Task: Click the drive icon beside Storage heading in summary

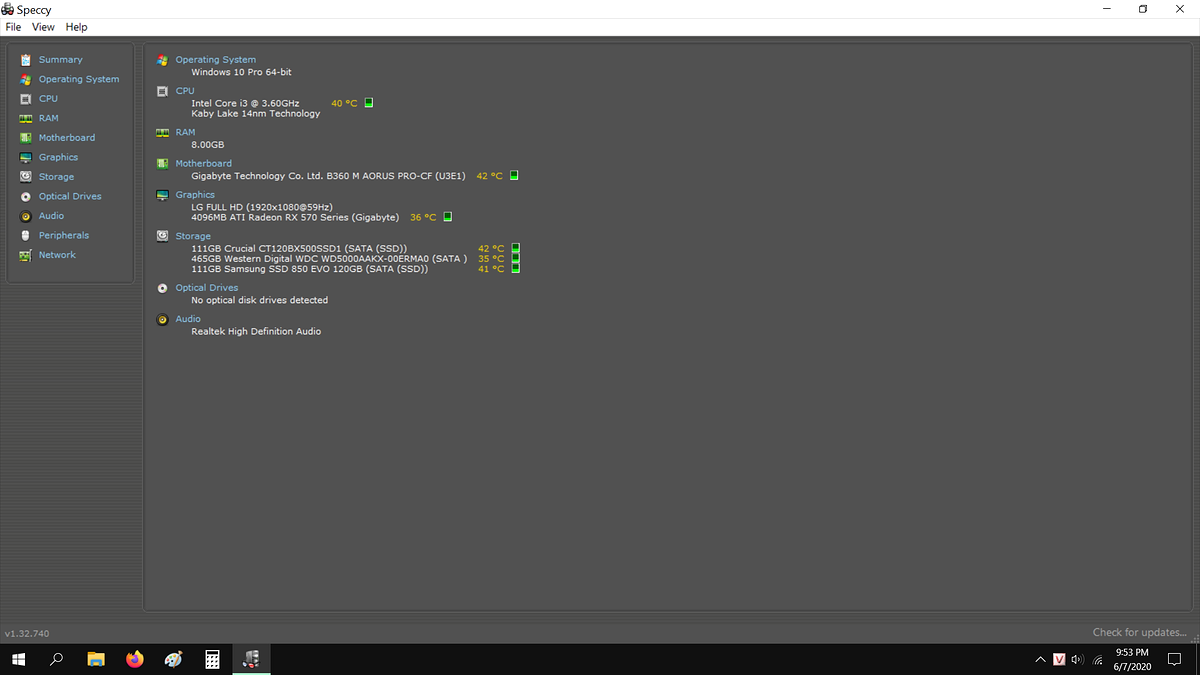Action: (162, 236)
